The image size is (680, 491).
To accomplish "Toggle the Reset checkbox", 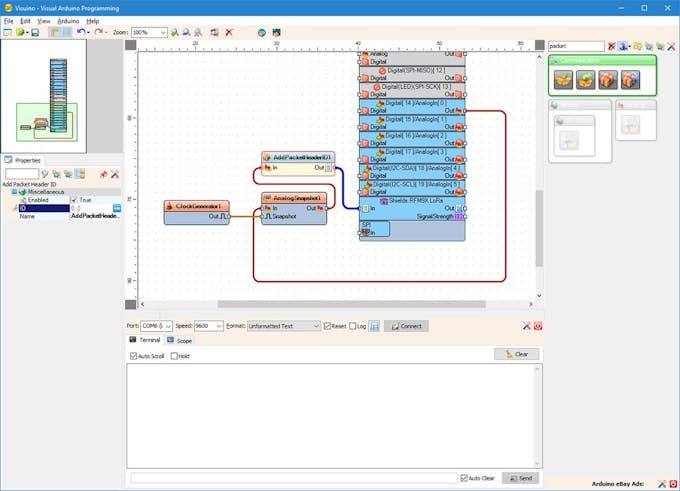I will coord(327,326).
